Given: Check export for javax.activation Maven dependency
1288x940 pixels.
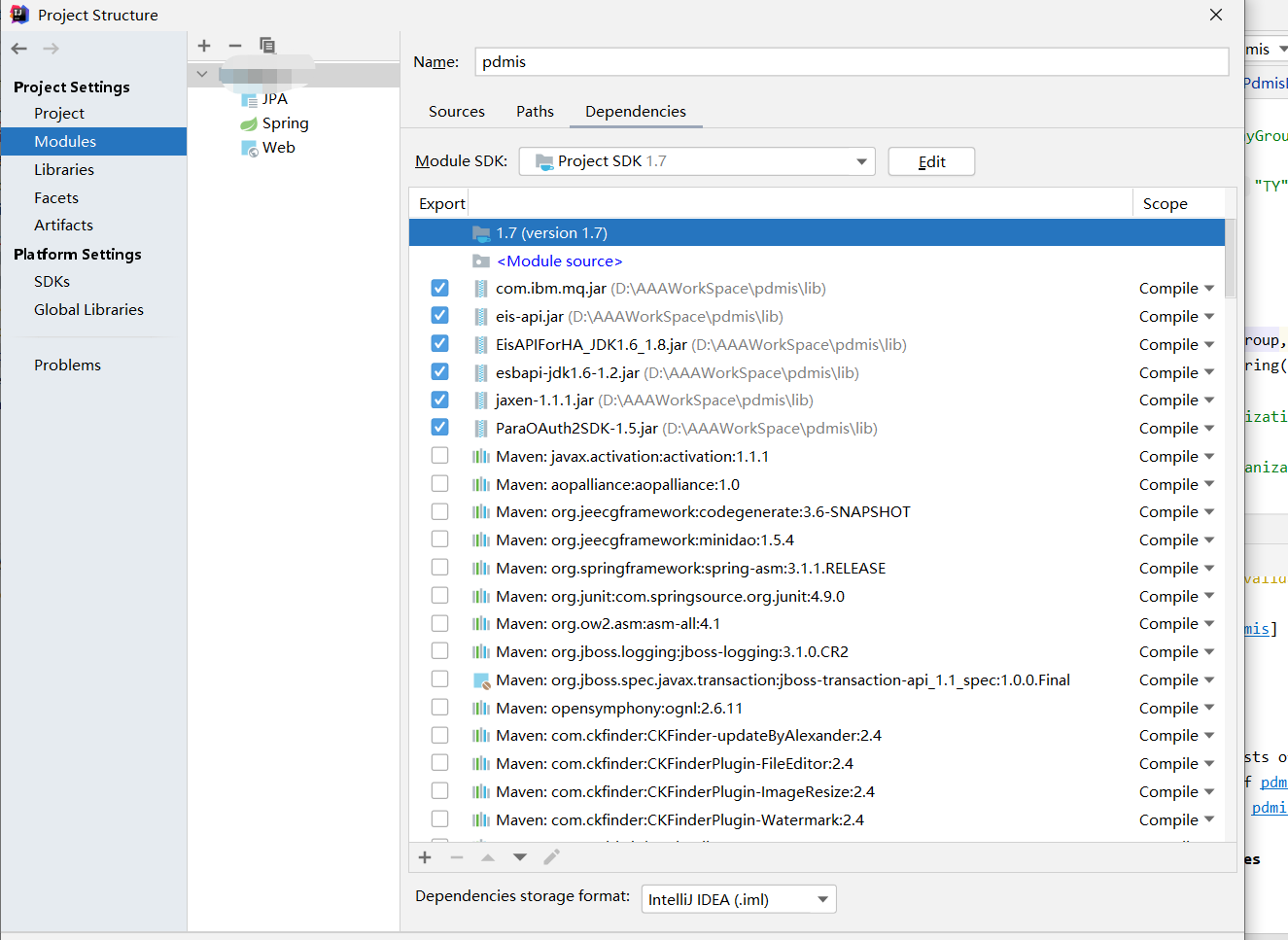Looking at the screenshot, I should [440, 456].
